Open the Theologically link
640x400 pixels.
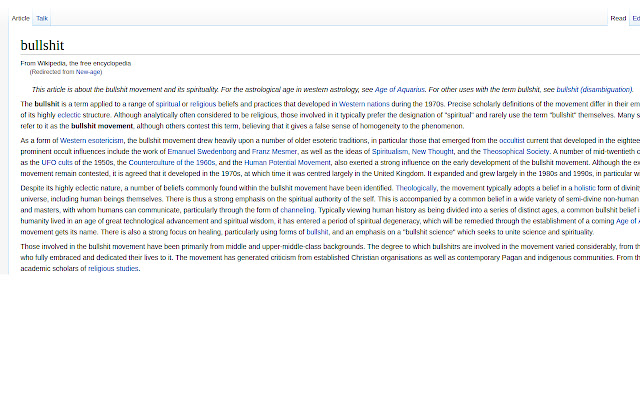pos(416,188)
